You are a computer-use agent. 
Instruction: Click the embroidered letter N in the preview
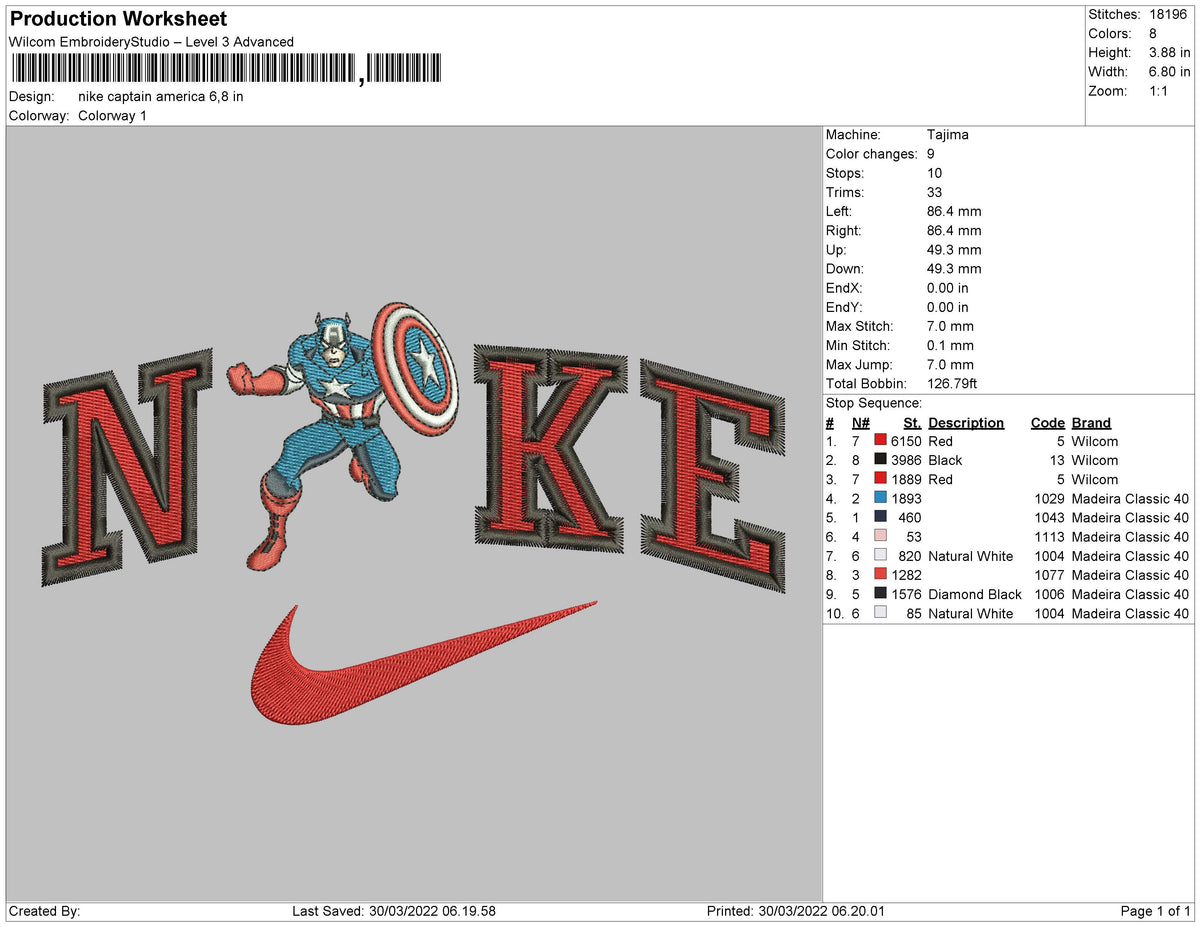click(128, 468)
